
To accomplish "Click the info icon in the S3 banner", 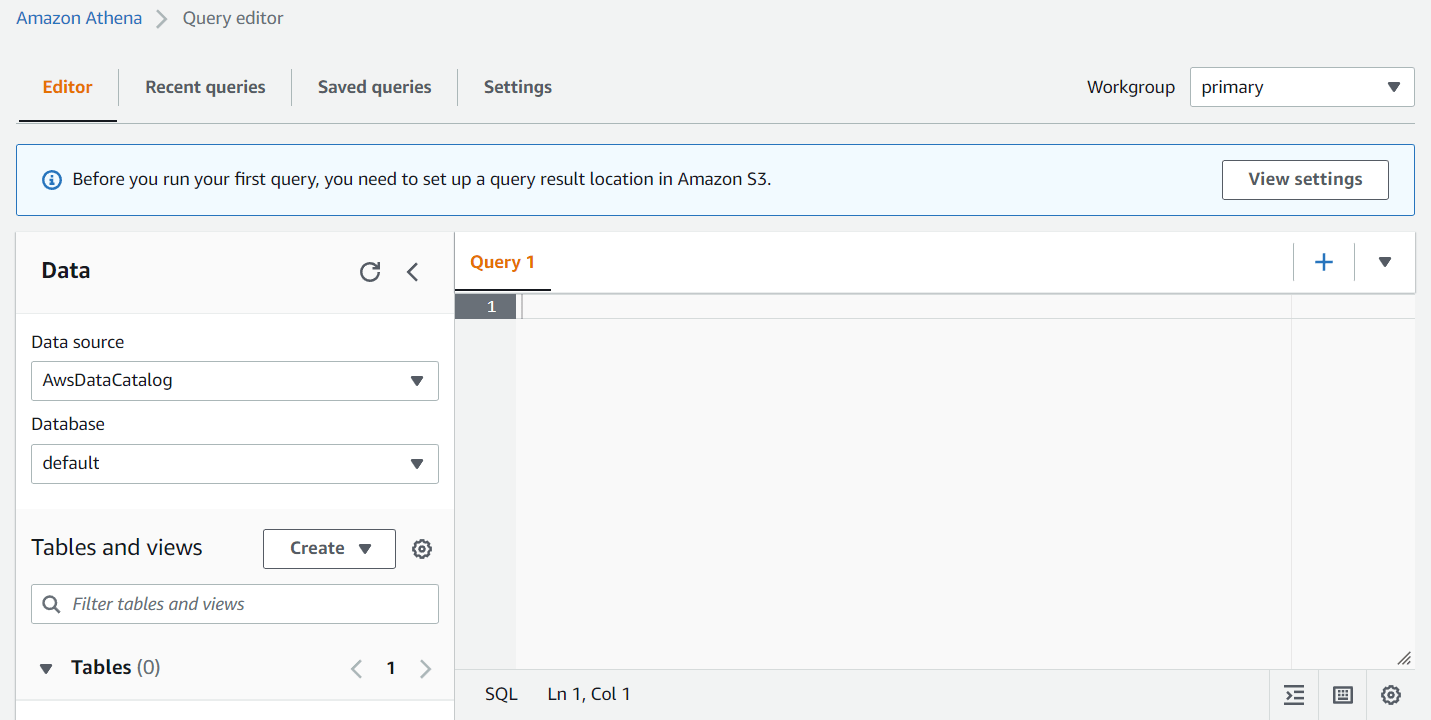I will click(51, 179).
